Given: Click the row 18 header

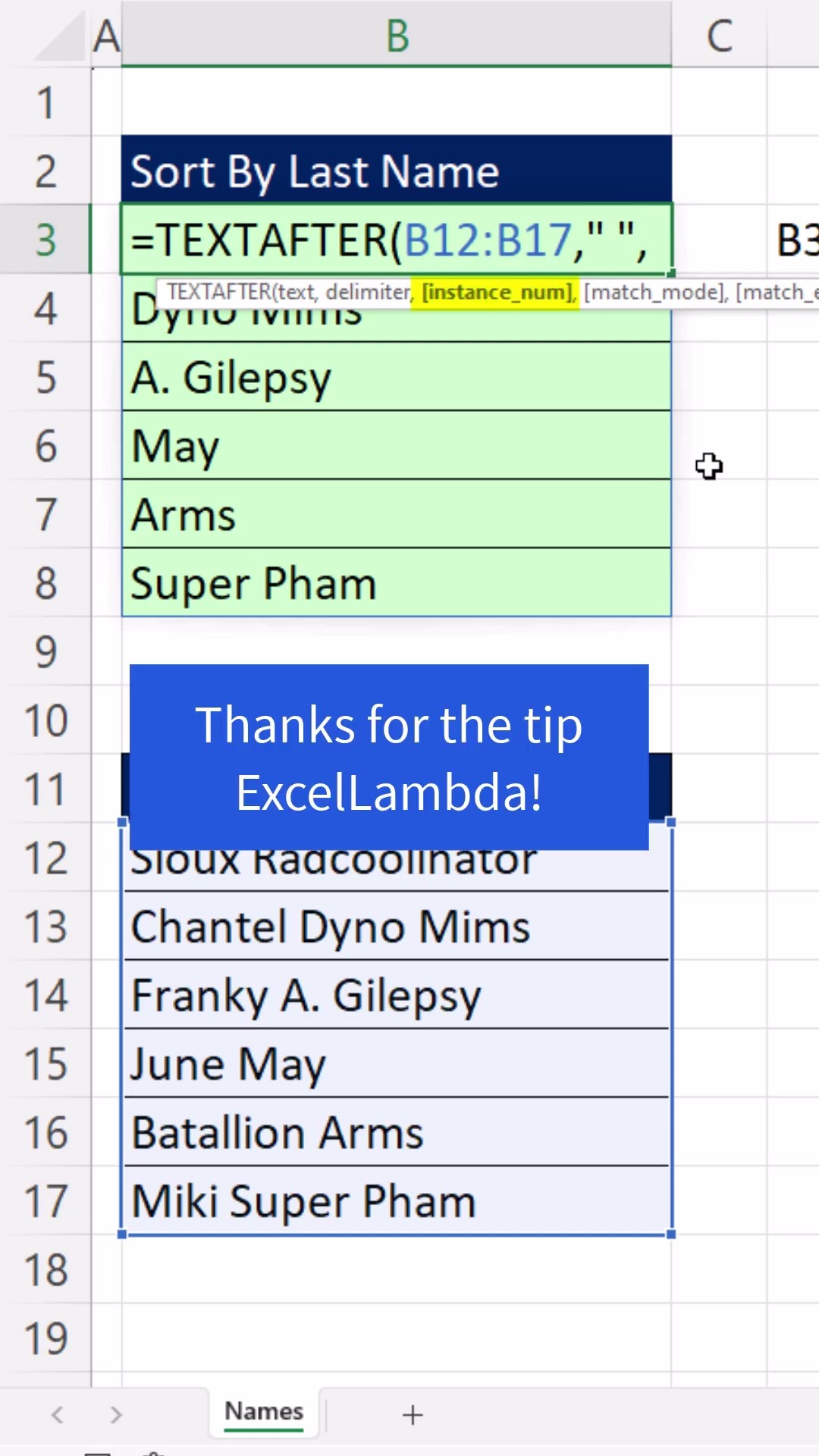Looking at the screenshot, I should coord(45,1270).
